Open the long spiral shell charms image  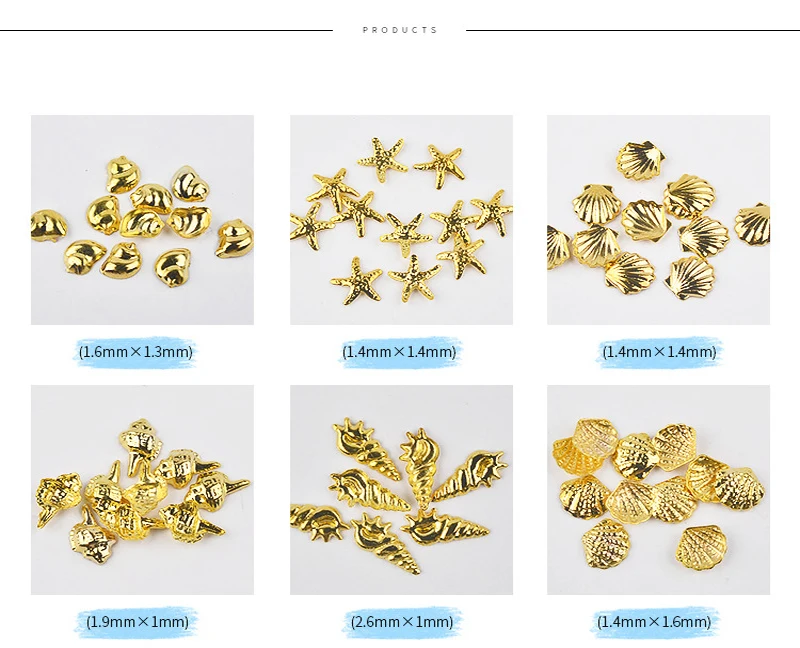402,490
